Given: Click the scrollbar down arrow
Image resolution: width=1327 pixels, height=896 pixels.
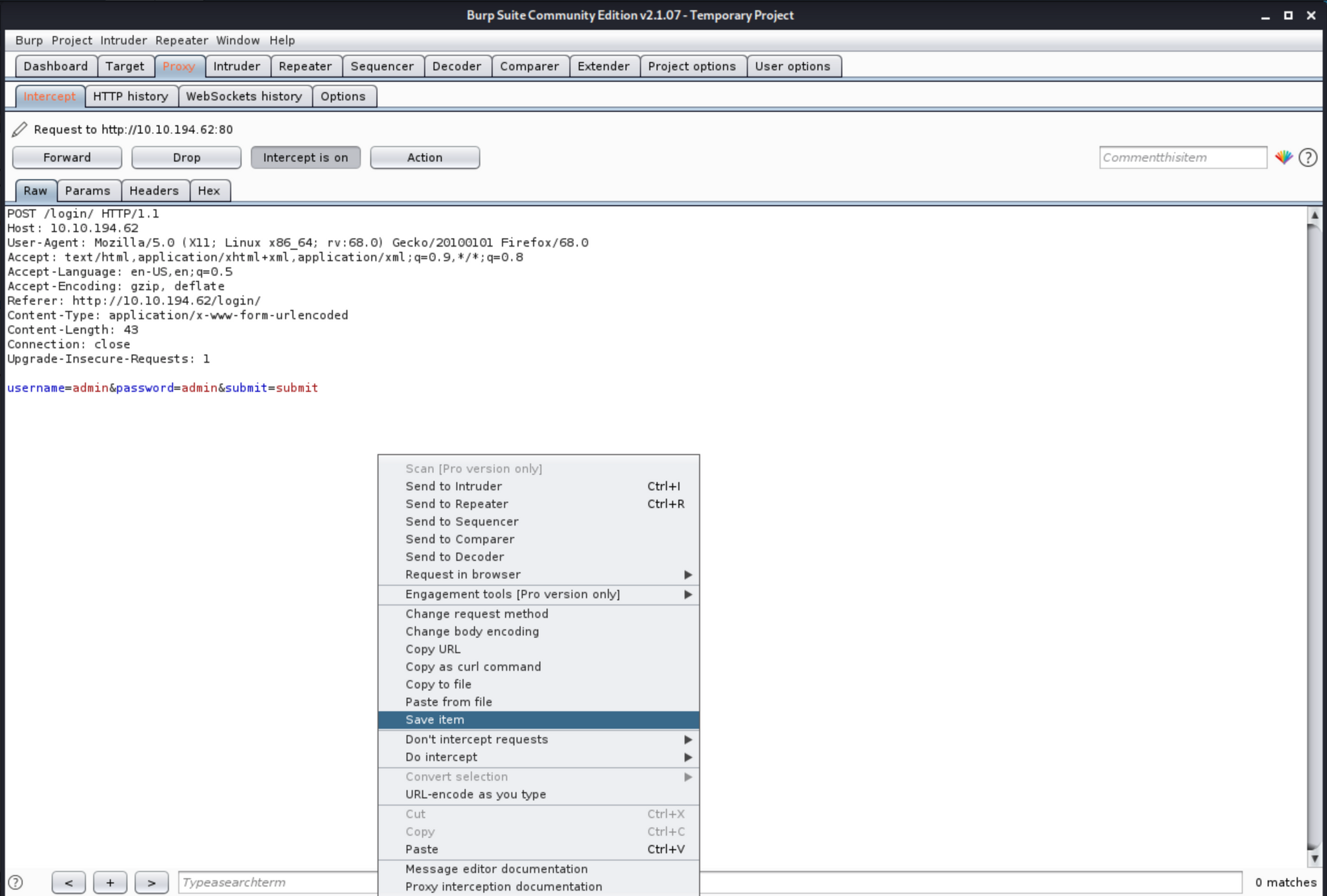Looking at the screenshot, I should coord(1314,858).
